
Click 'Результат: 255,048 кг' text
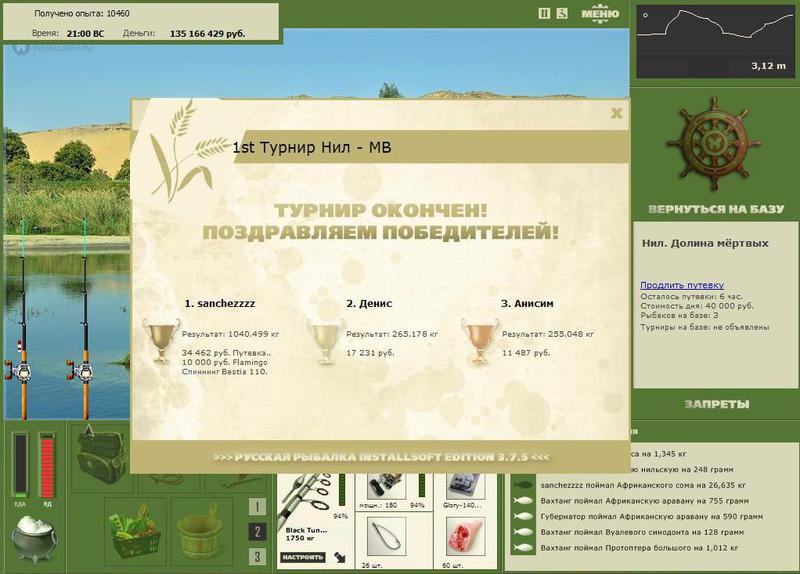[x=547, y=335]
